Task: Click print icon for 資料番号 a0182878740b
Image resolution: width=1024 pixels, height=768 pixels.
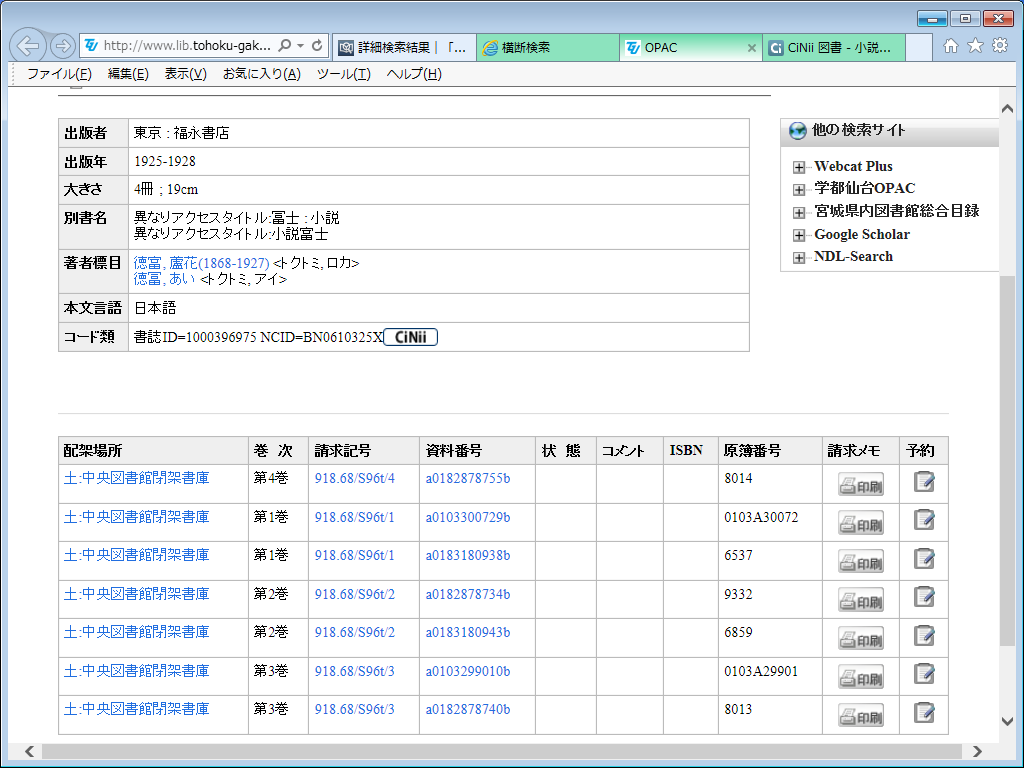Action: pyautogui.click(x=861, y=715)
